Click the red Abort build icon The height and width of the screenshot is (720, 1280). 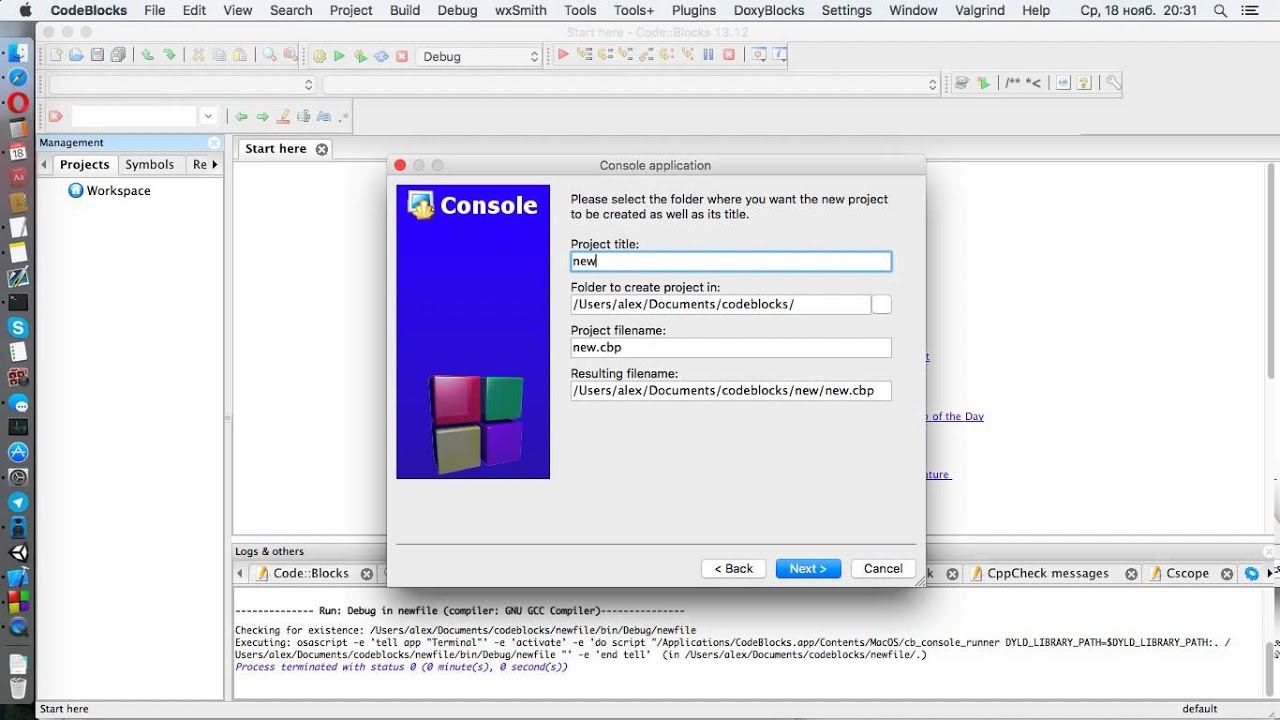click(402, 57)
